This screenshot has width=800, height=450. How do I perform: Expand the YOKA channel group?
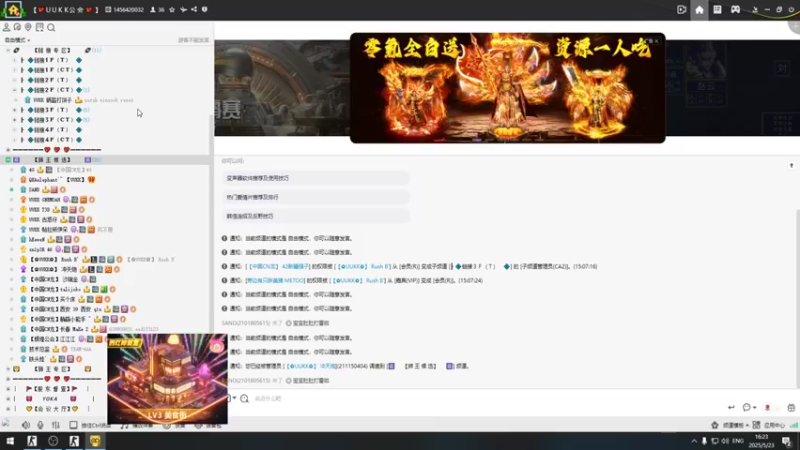pos(8,398)
